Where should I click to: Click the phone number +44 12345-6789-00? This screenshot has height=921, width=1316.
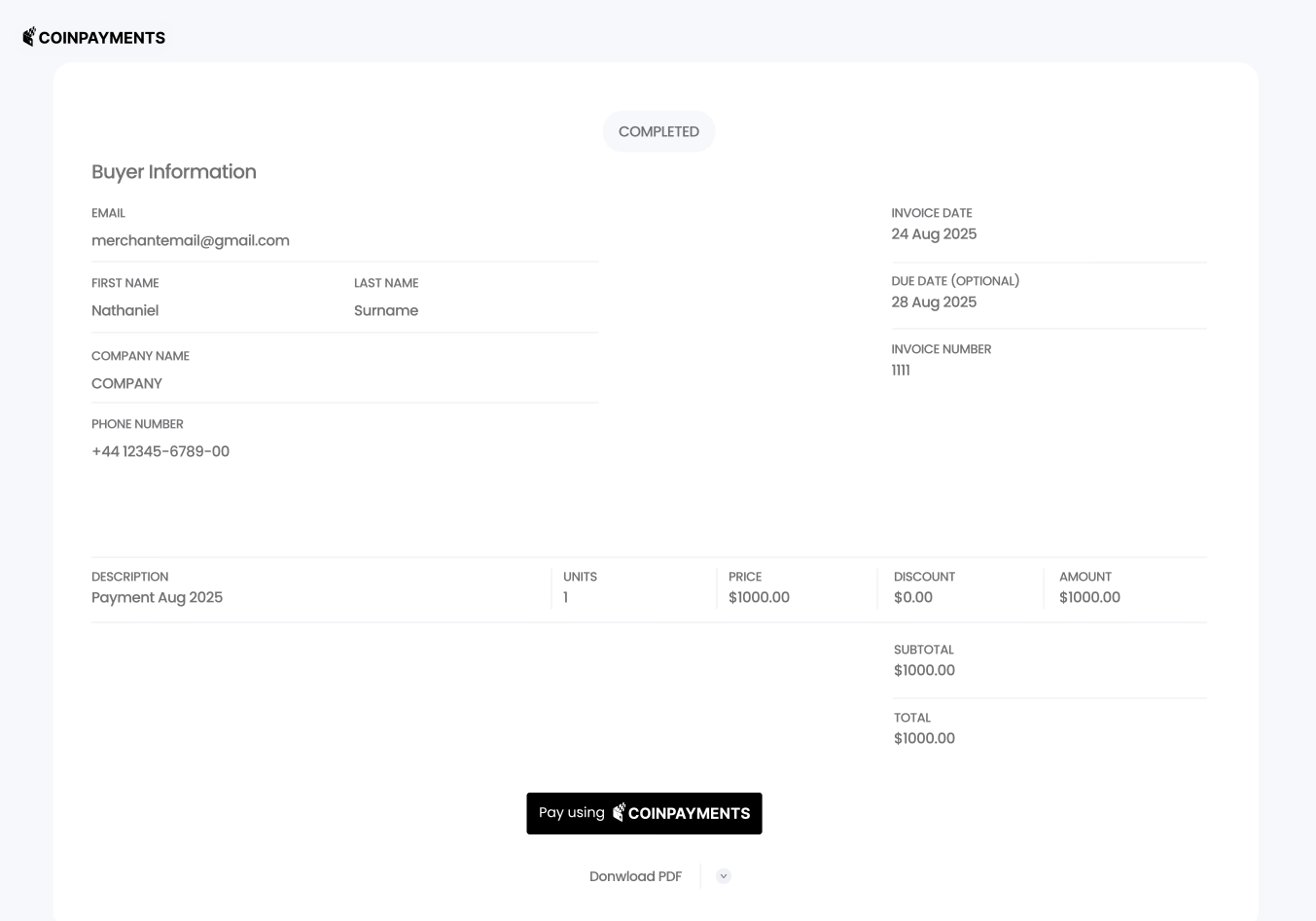click(x=160, y=450)
